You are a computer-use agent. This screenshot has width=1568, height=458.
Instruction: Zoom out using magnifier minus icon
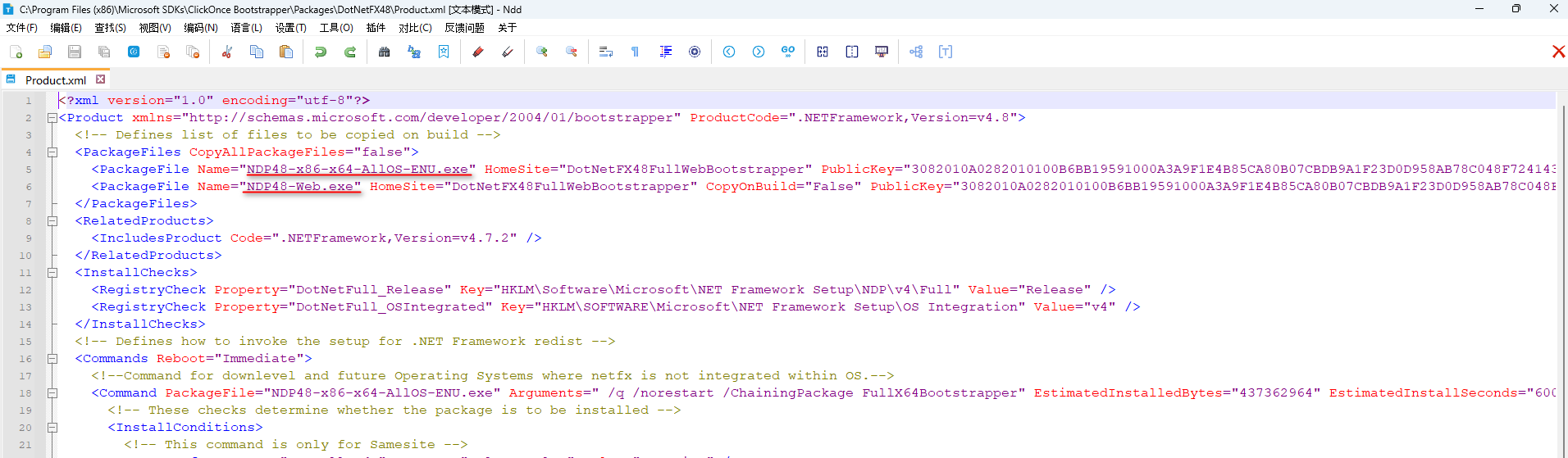tap(572, 52)
